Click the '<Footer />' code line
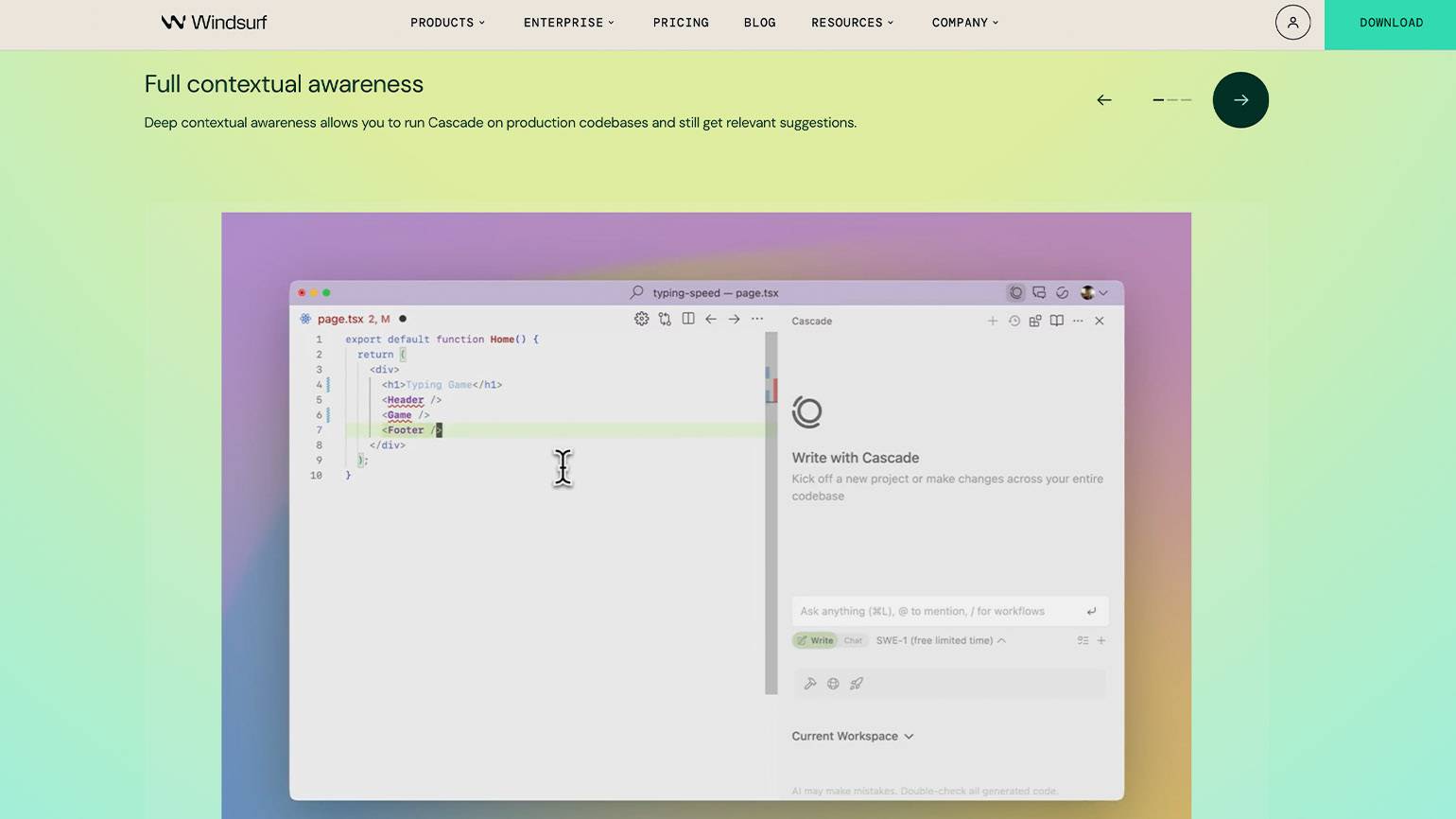The width and height of the screenshot is (1456, 819). point(411,430)
